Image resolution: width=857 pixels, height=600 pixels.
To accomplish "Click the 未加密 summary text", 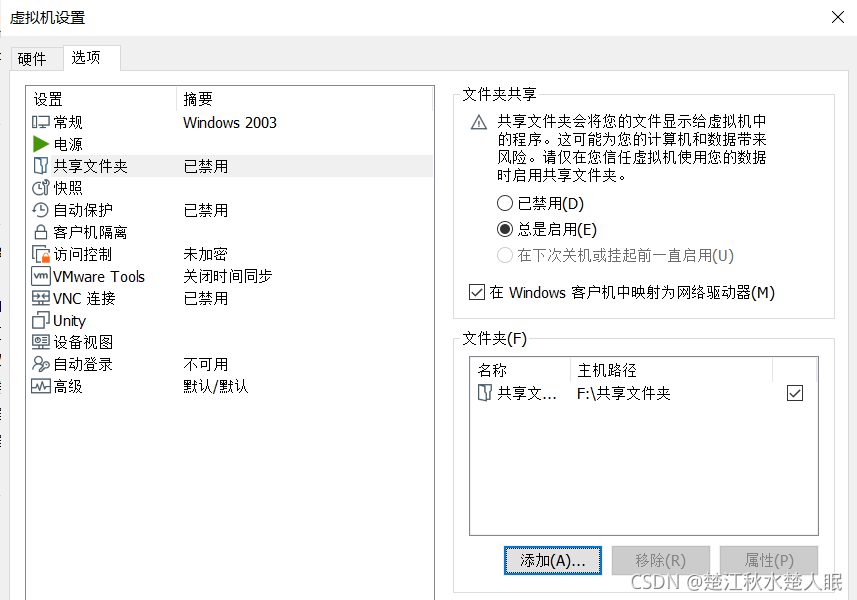I will 206,254.
